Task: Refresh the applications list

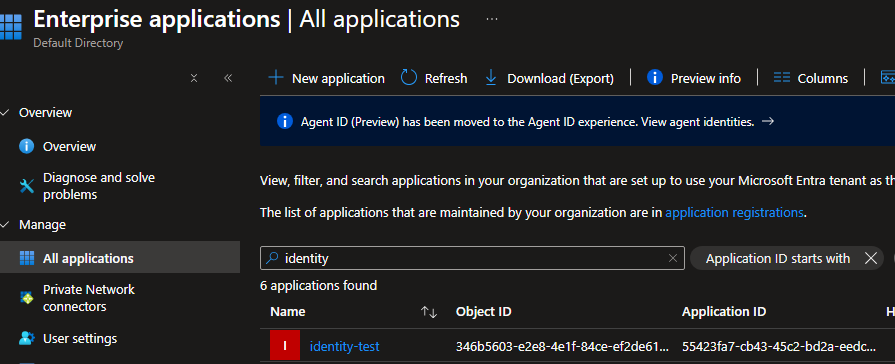Action: 434,78
